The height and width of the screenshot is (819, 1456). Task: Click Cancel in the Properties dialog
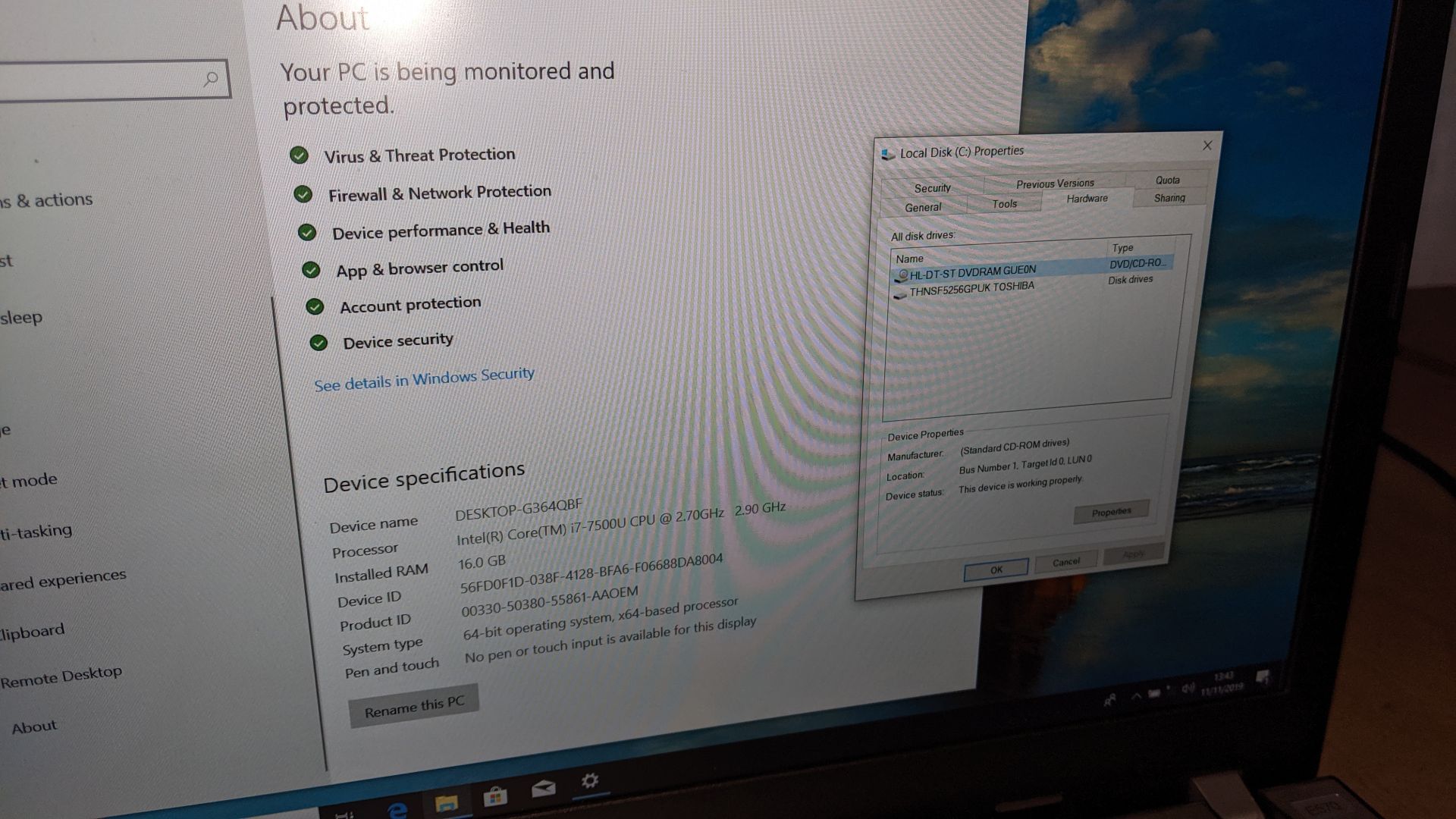pyautogui.click(x=1065, y=562)
